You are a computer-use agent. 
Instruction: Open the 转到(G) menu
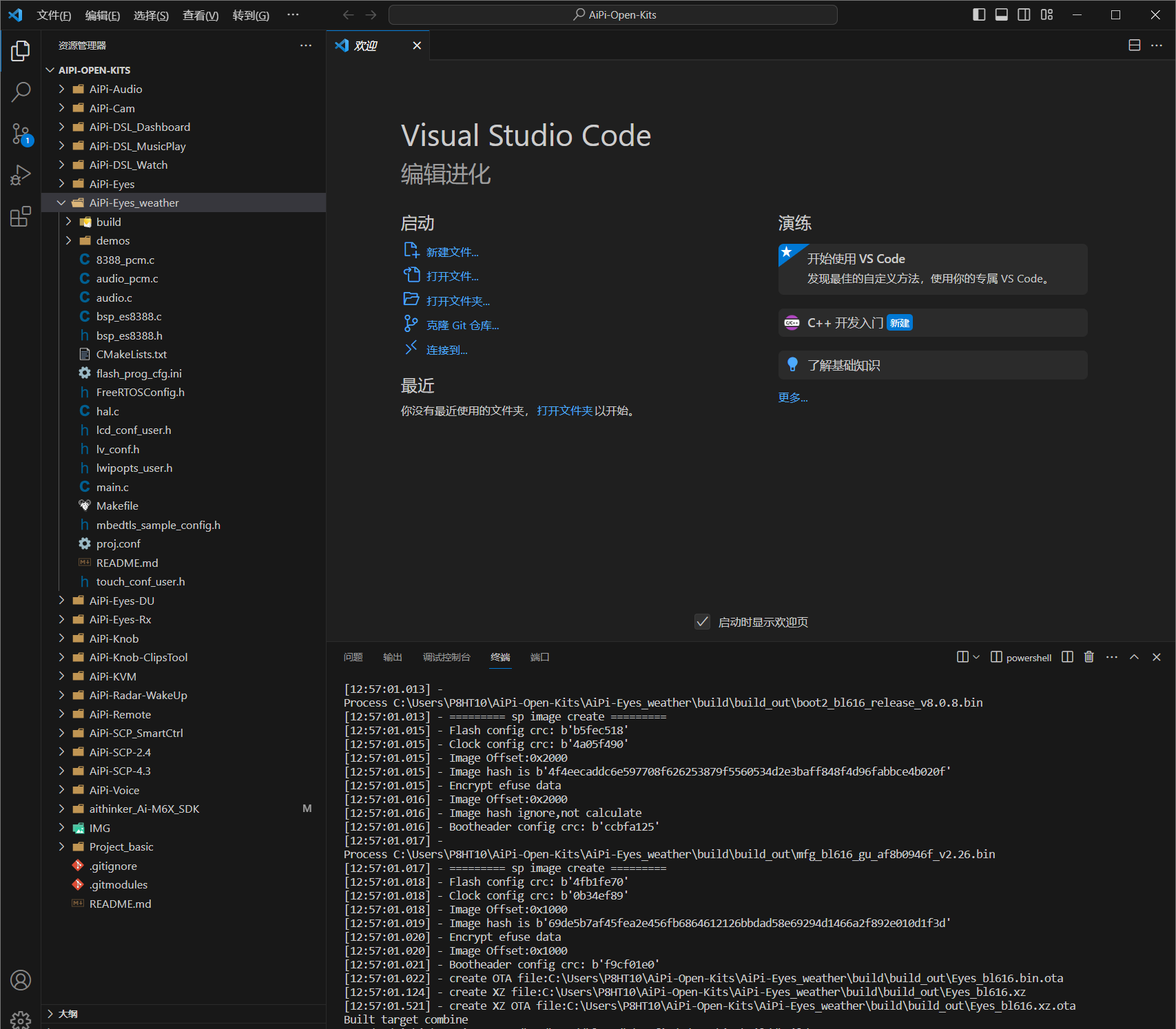click(x=251, y=15)
